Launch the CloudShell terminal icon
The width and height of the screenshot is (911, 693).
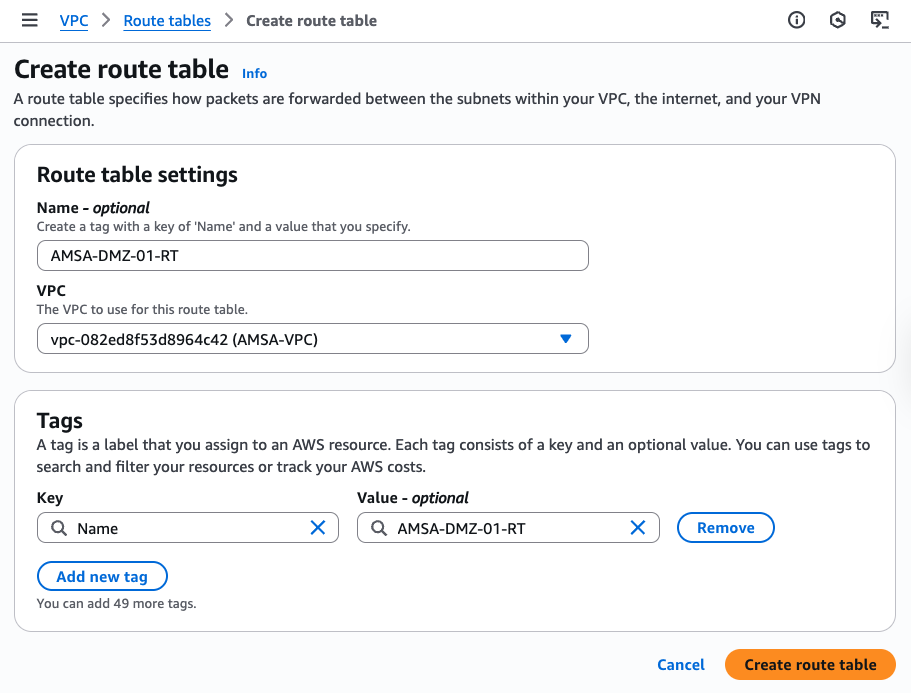[x=879, y=20]
